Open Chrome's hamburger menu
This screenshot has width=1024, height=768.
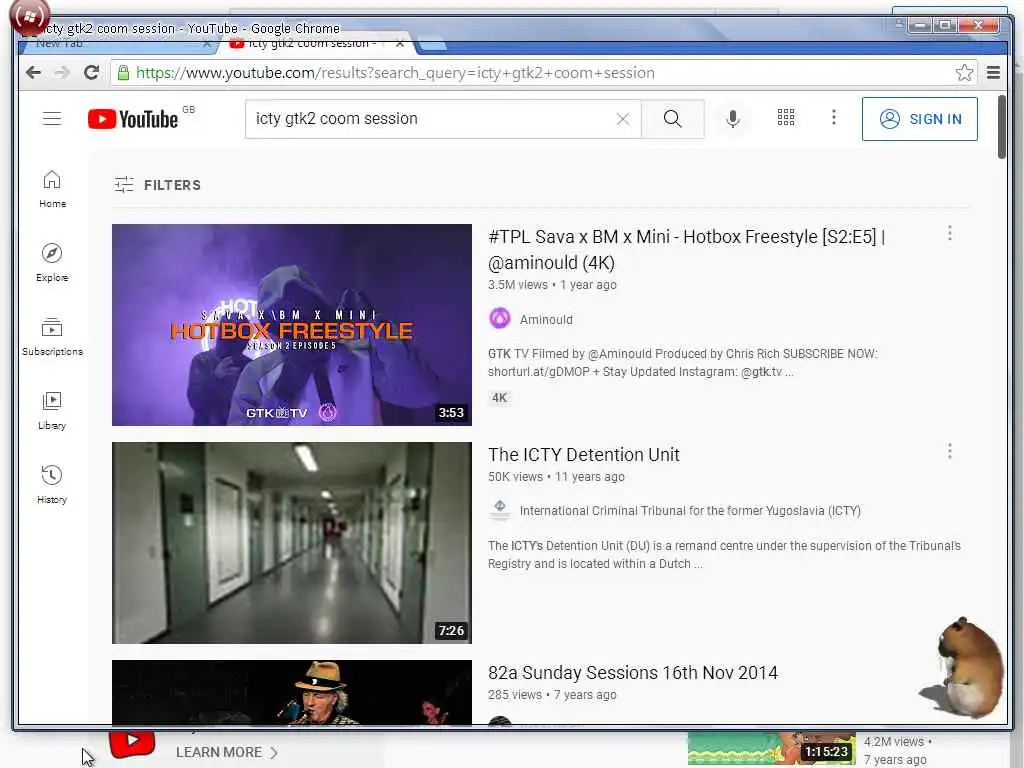coord(993,72)
